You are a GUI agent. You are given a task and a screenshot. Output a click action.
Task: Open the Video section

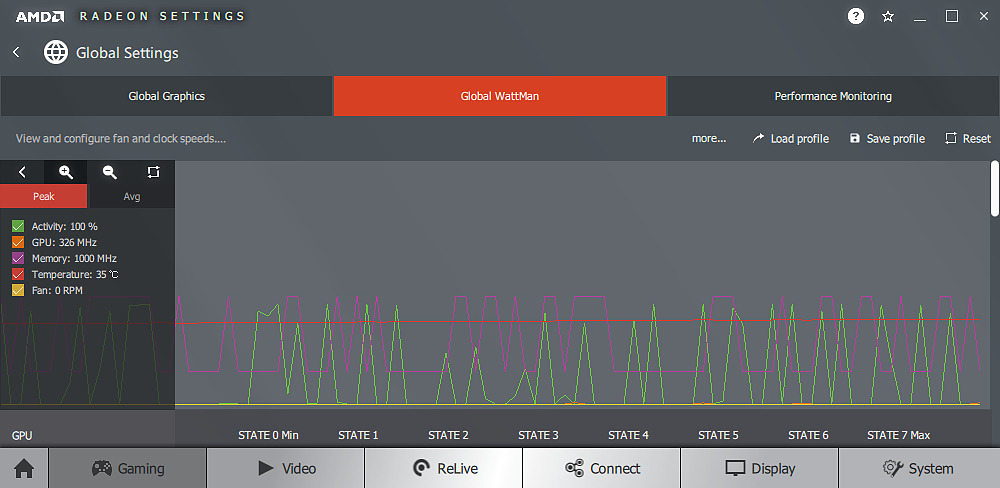(x=286, y=469)
